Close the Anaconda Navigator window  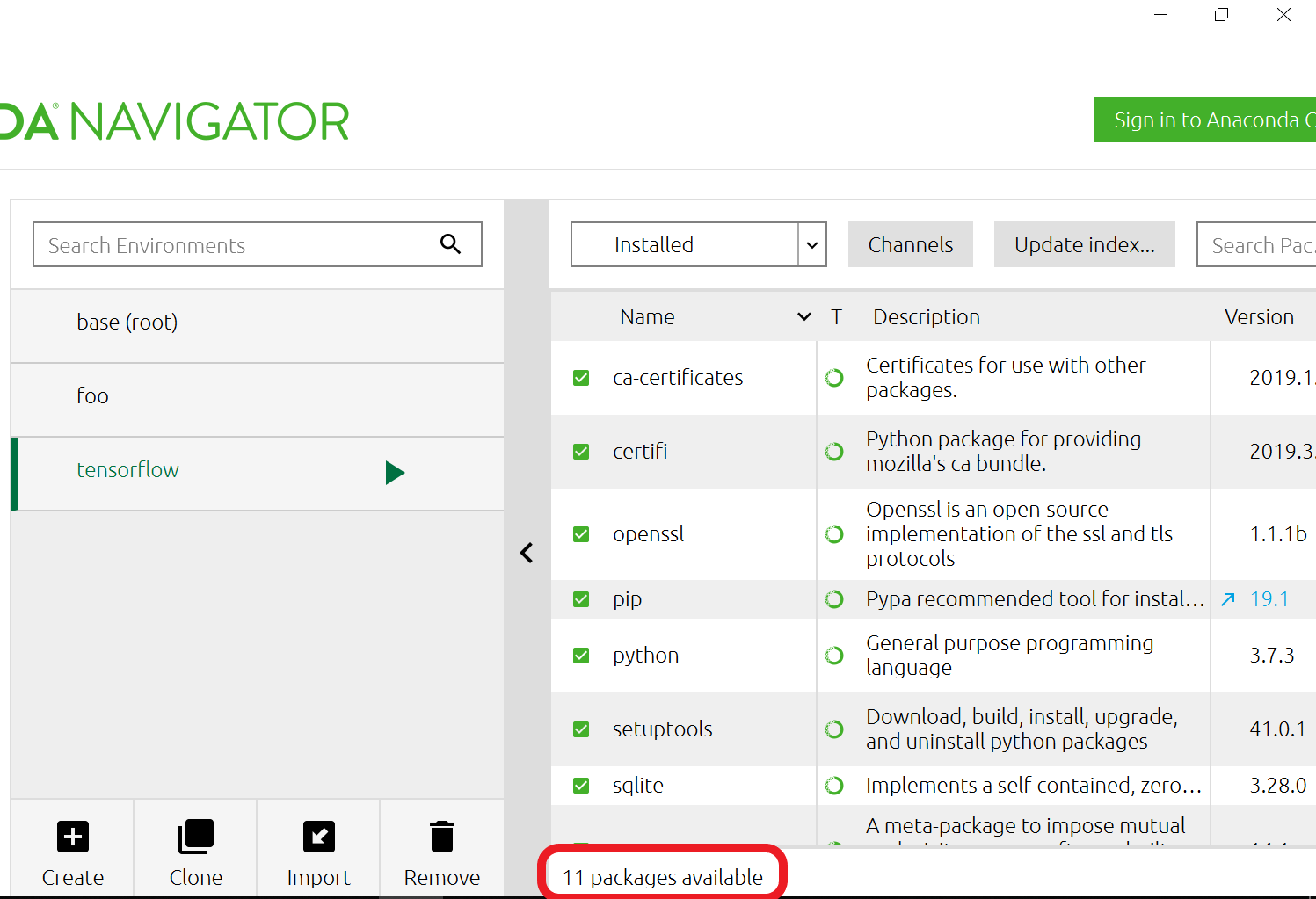click(1283, 15)
